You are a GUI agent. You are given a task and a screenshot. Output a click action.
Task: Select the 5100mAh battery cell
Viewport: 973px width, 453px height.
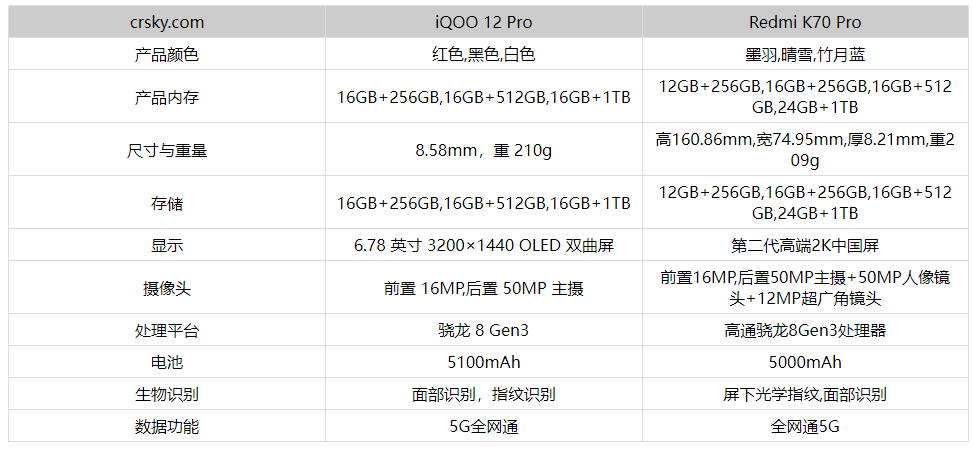click(484, 362)
